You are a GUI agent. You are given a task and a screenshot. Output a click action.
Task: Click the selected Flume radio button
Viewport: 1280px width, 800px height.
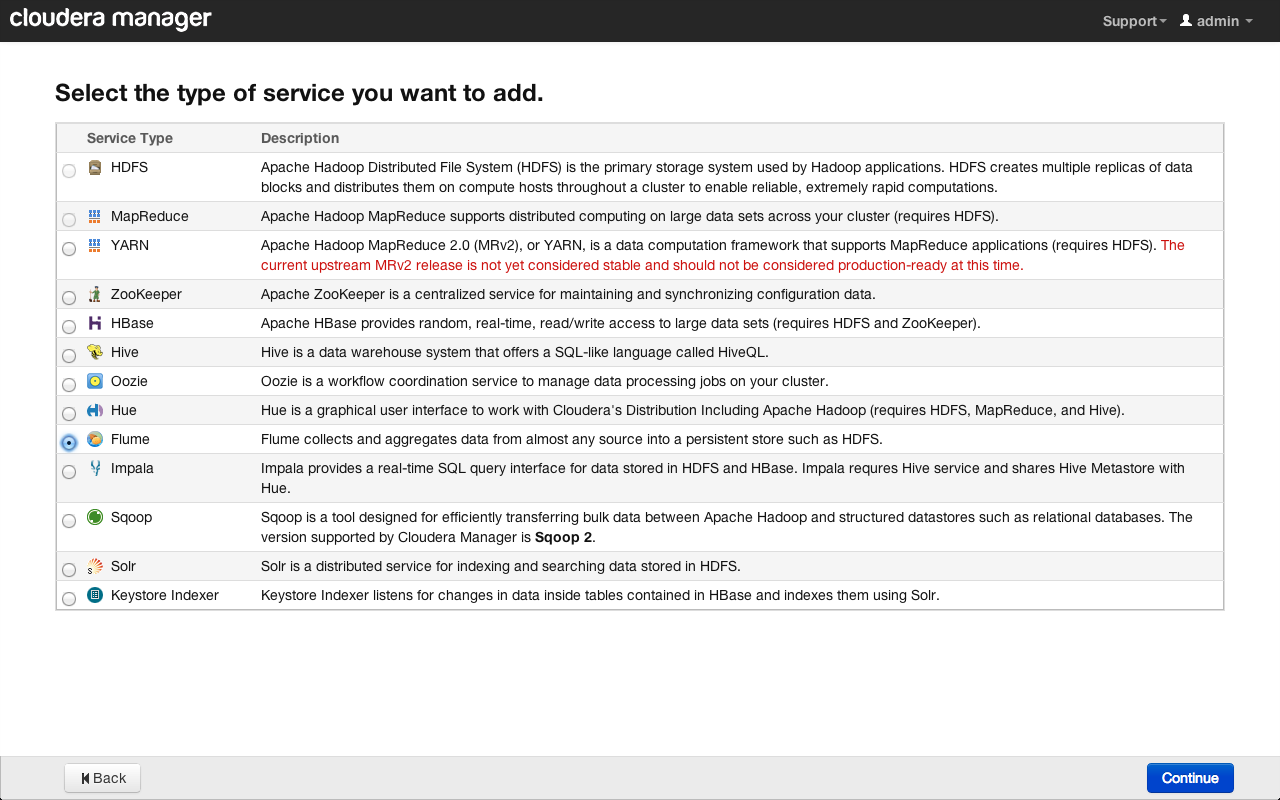pos(69,443)
